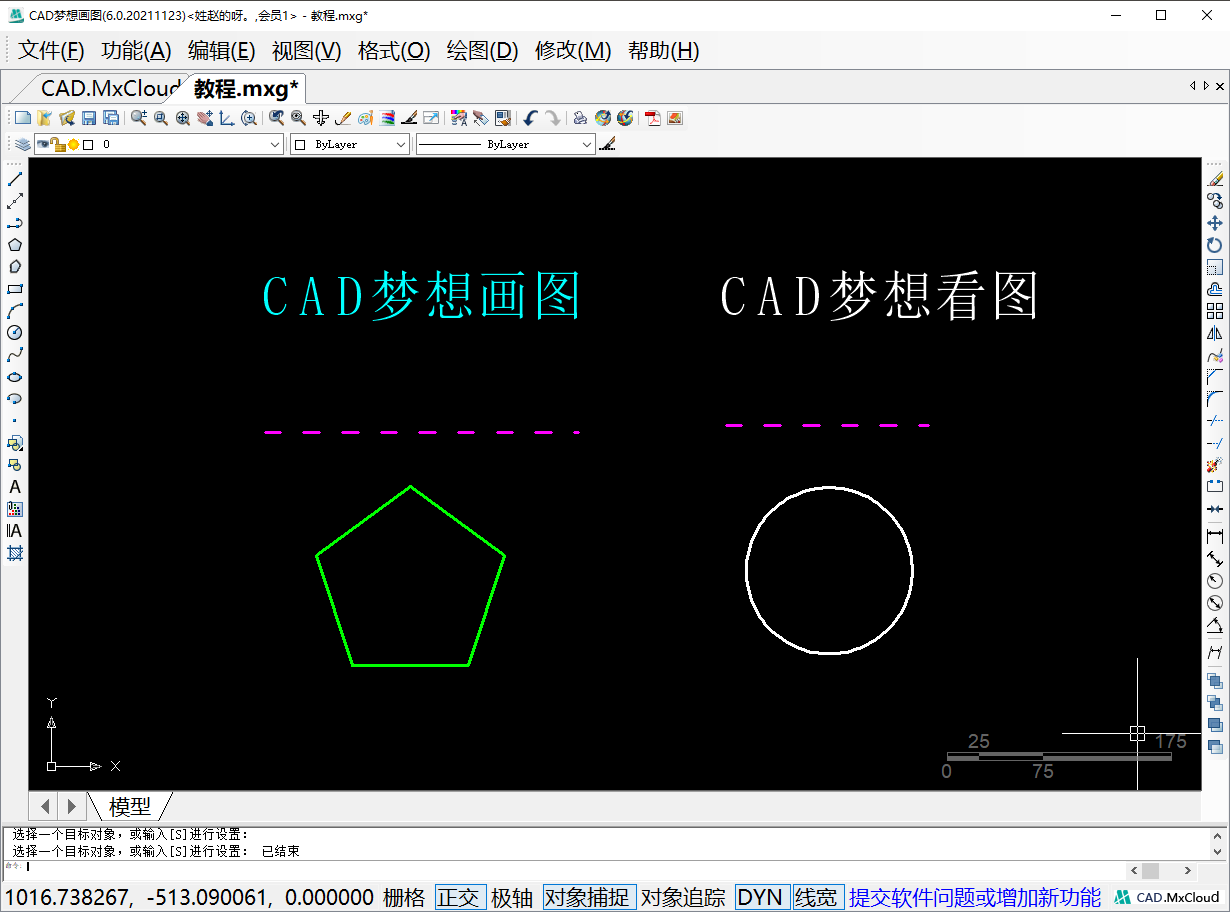
Task: Select the Erase tool in right toolbar
Action: (x=1215, y=179)
